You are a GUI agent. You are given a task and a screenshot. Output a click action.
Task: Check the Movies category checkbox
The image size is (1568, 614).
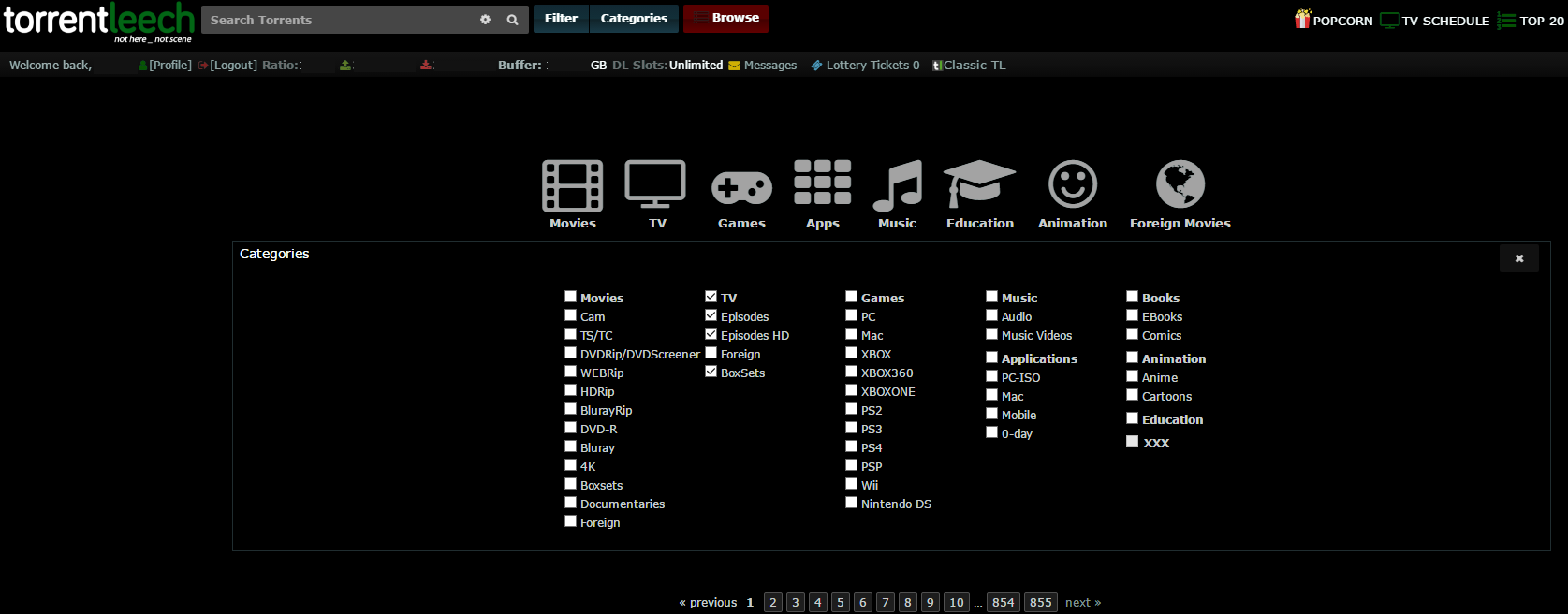point(570,297)
